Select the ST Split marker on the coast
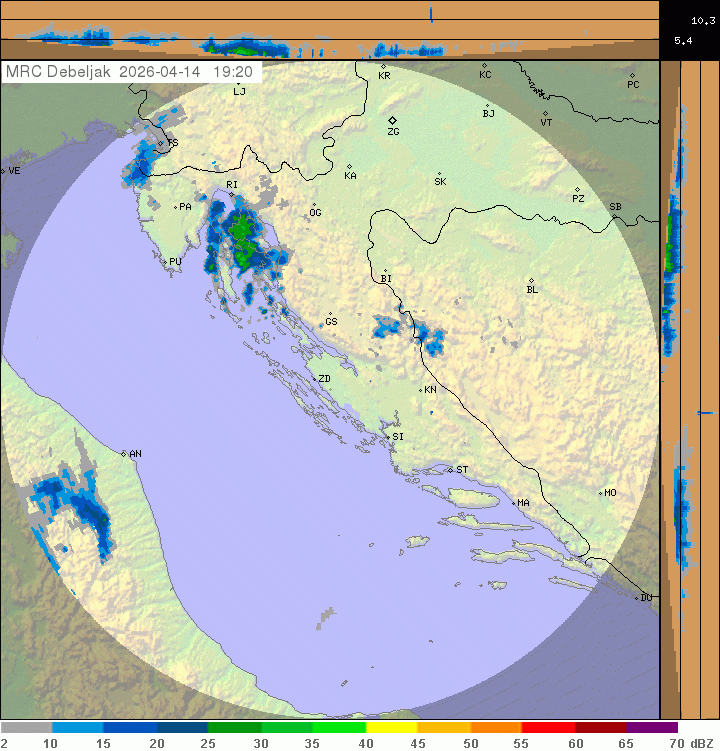720x751 pixels. coord(451,470)
